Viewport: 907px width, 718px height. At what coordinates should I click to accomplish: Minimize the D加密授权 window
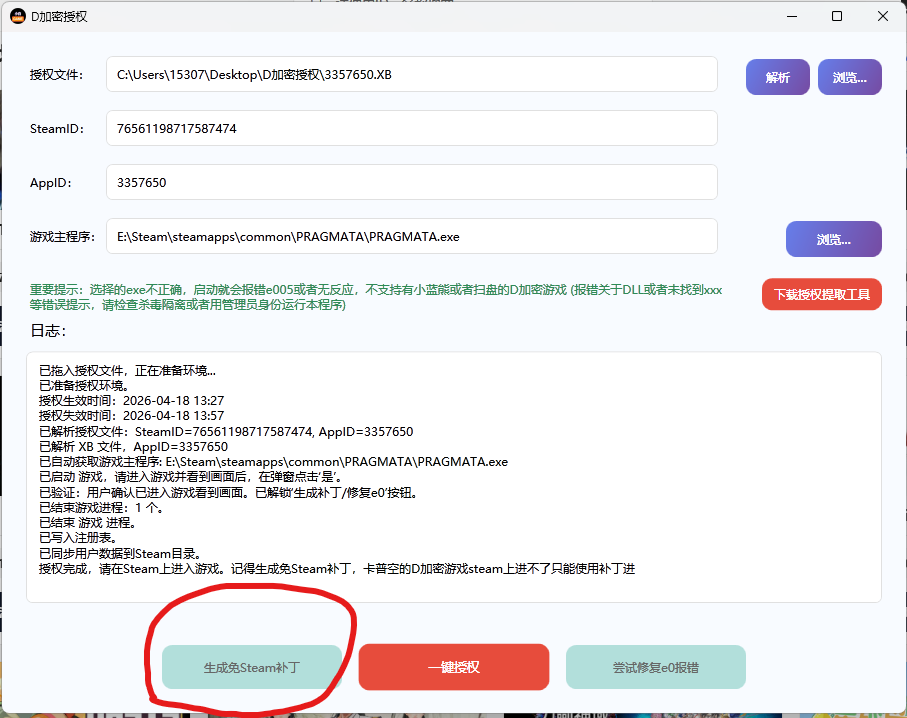792,16
